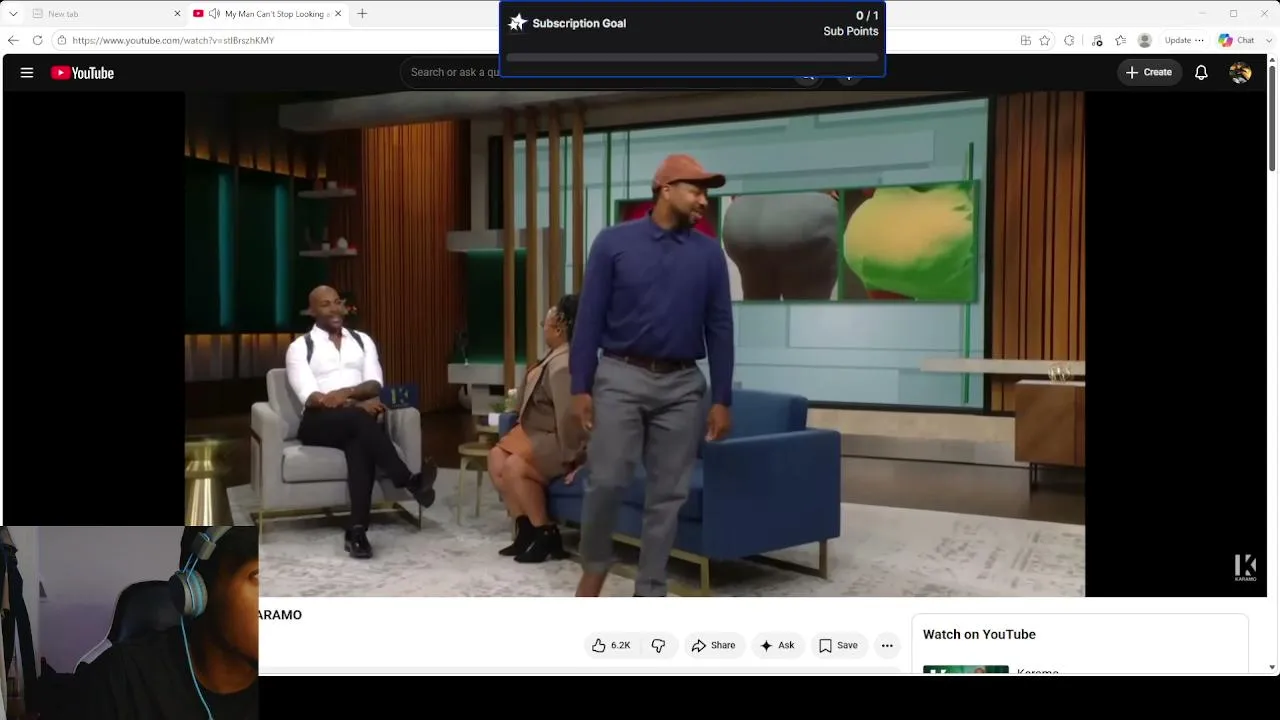Screen dimensions: 1280x720
Task: Go back in browser history
Action: 13,40
